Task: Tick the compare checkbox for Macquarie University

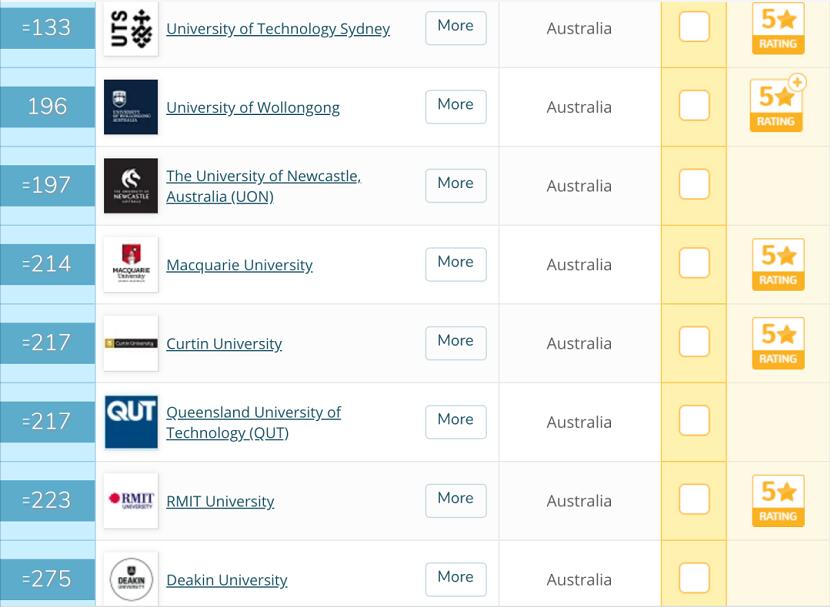Action: click(x=694, y=264)
